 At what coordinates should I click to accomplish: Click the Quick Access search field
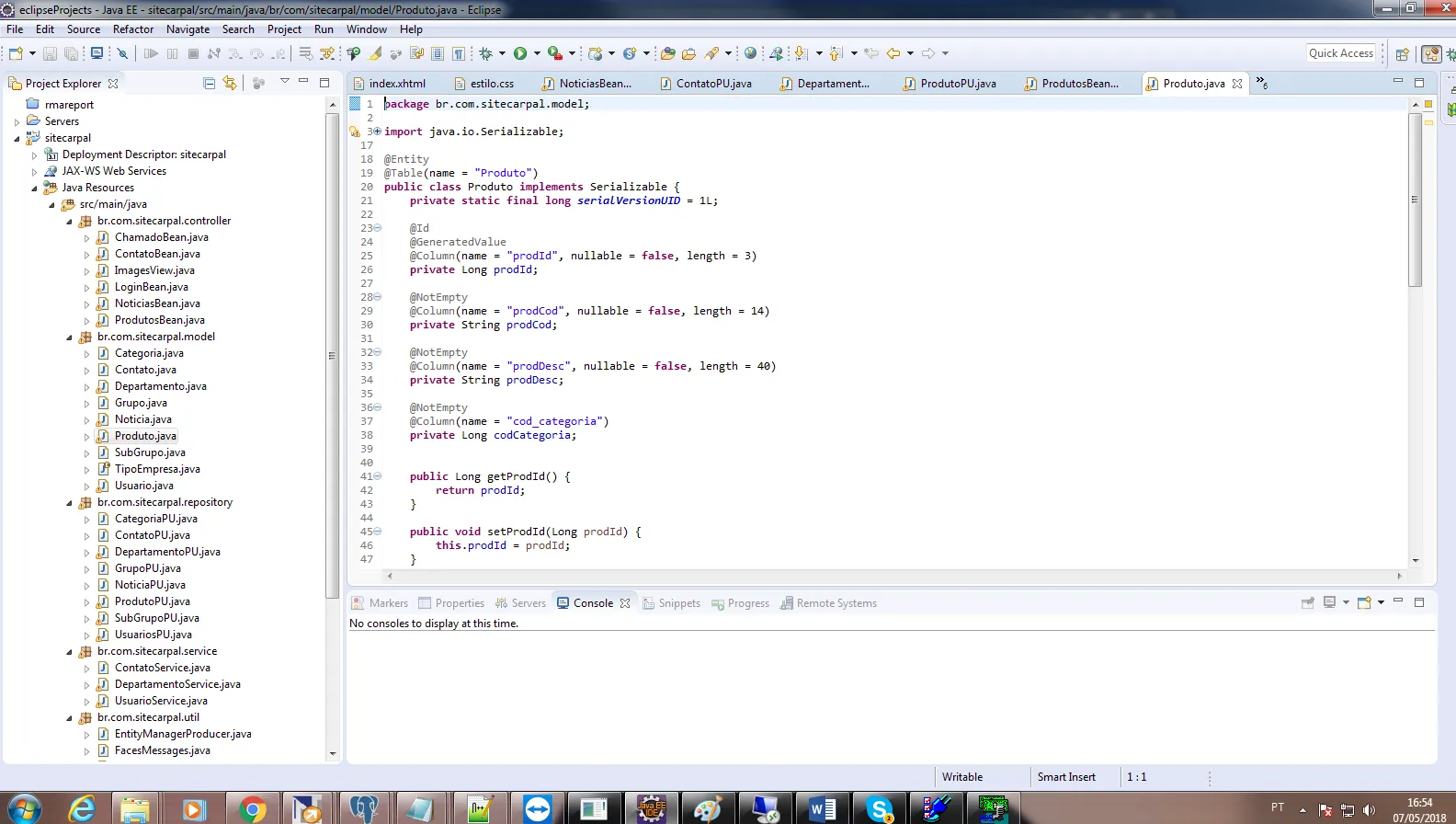click(x=1340, y=53)
